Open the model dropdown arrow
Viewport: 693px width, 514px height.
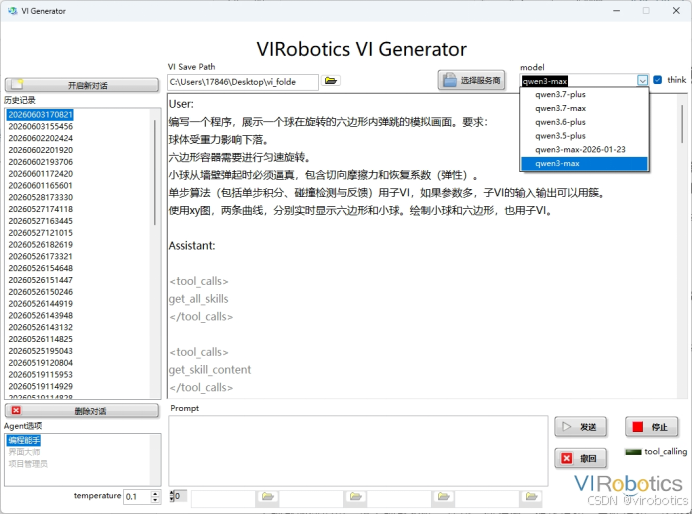point(642,80)
